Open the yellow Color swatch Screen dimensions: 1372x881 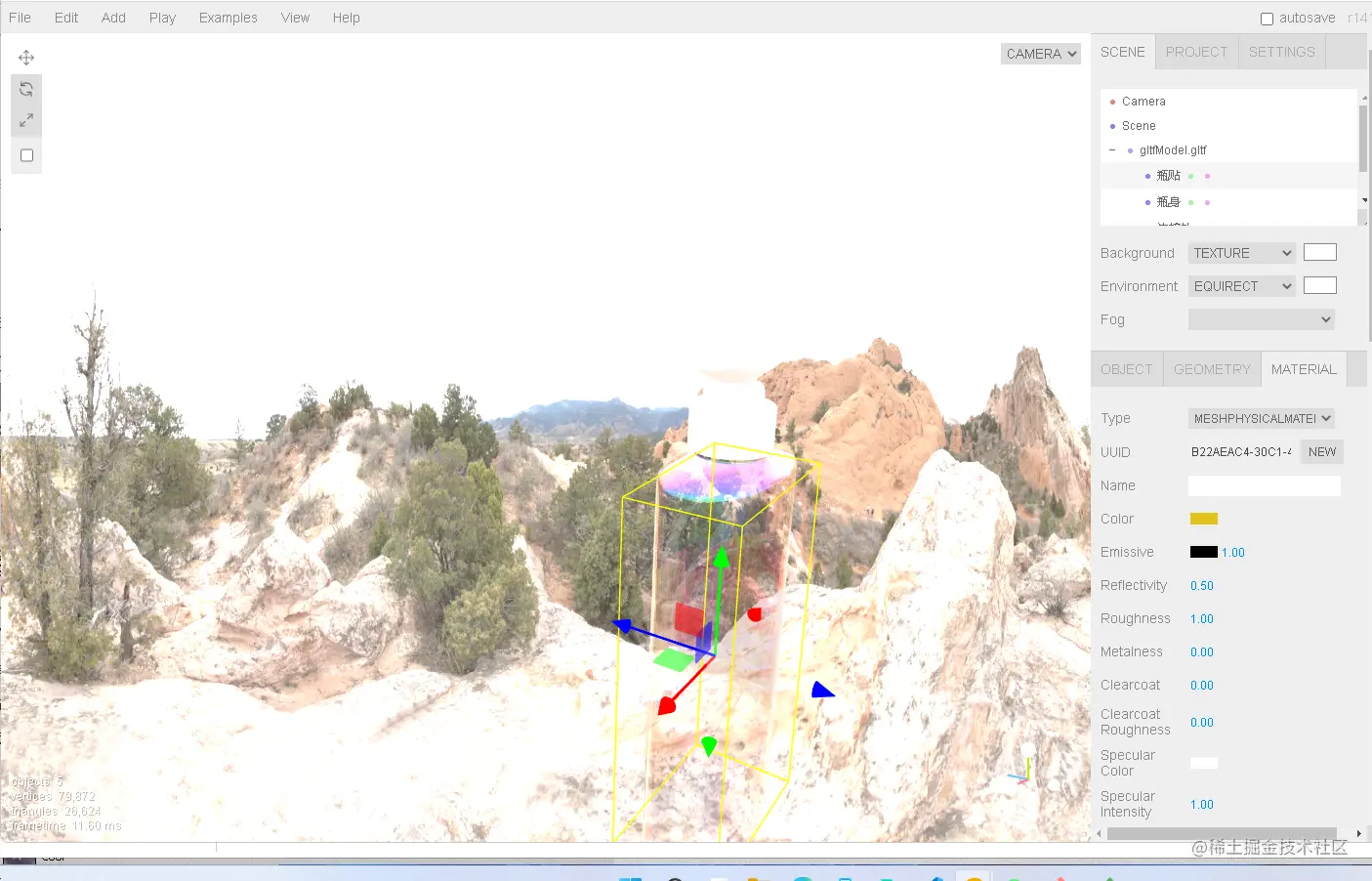pos(1203,519)
